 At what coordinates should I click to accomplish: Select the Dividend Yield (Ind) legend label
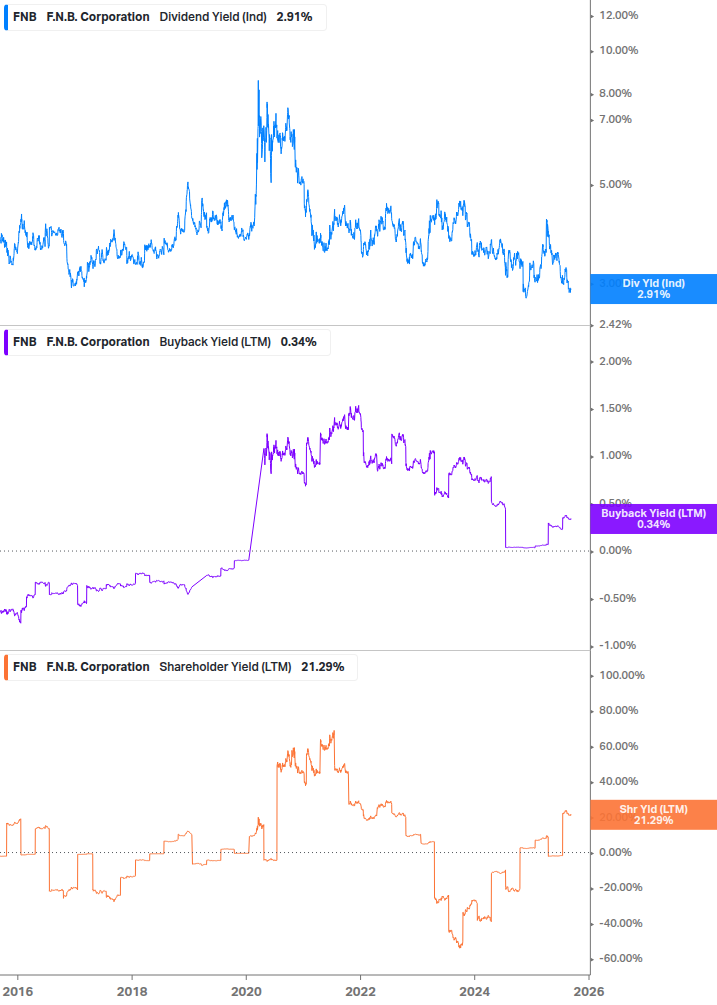[213, 17]
